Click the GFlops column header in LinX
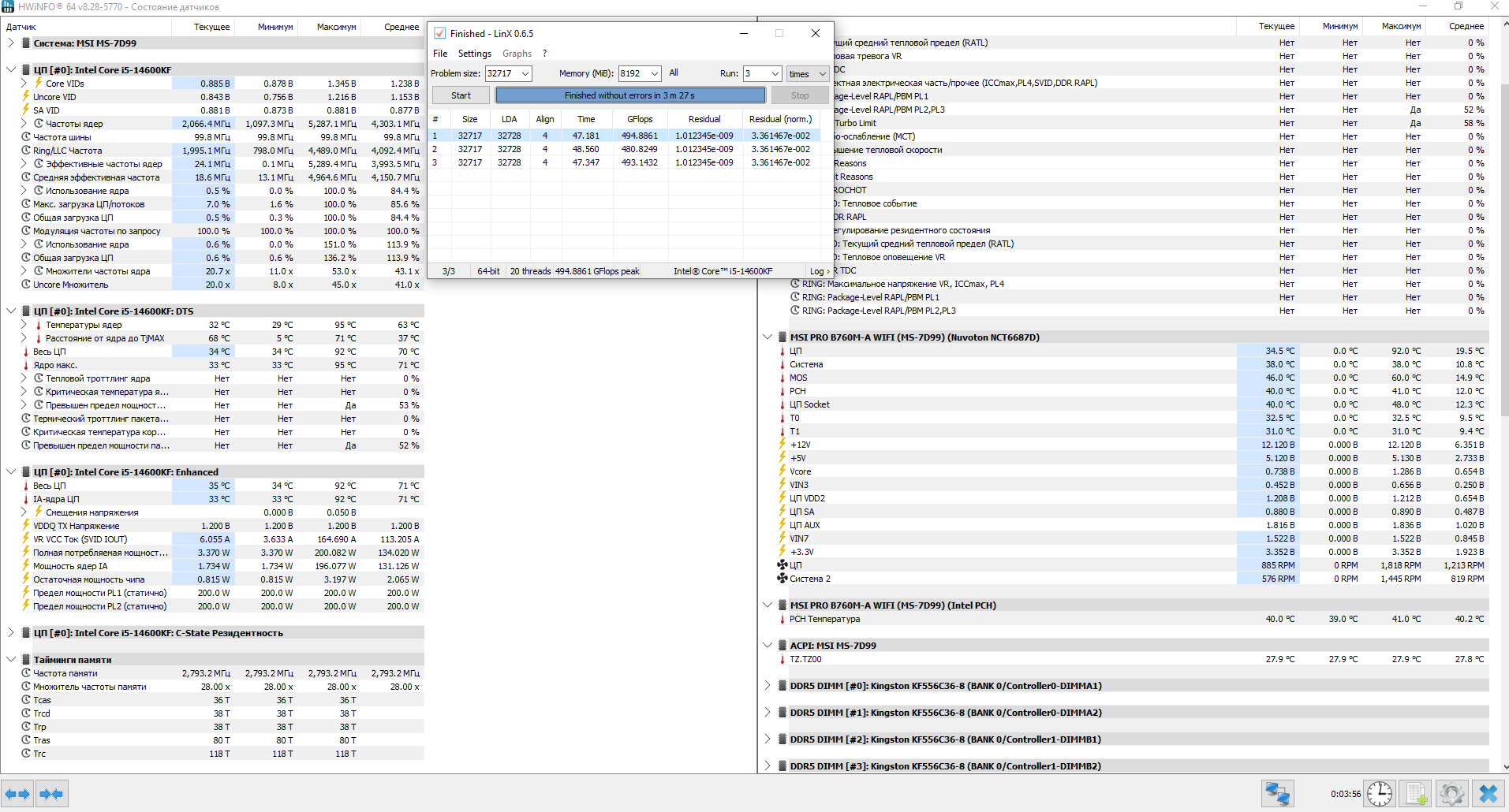 click(640, 119)
